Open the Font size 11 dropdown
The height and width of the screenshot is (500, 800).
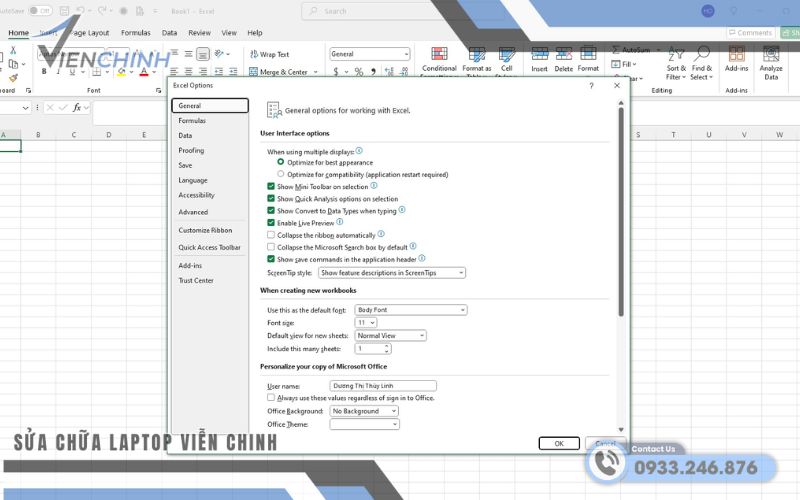pos(366,322)
